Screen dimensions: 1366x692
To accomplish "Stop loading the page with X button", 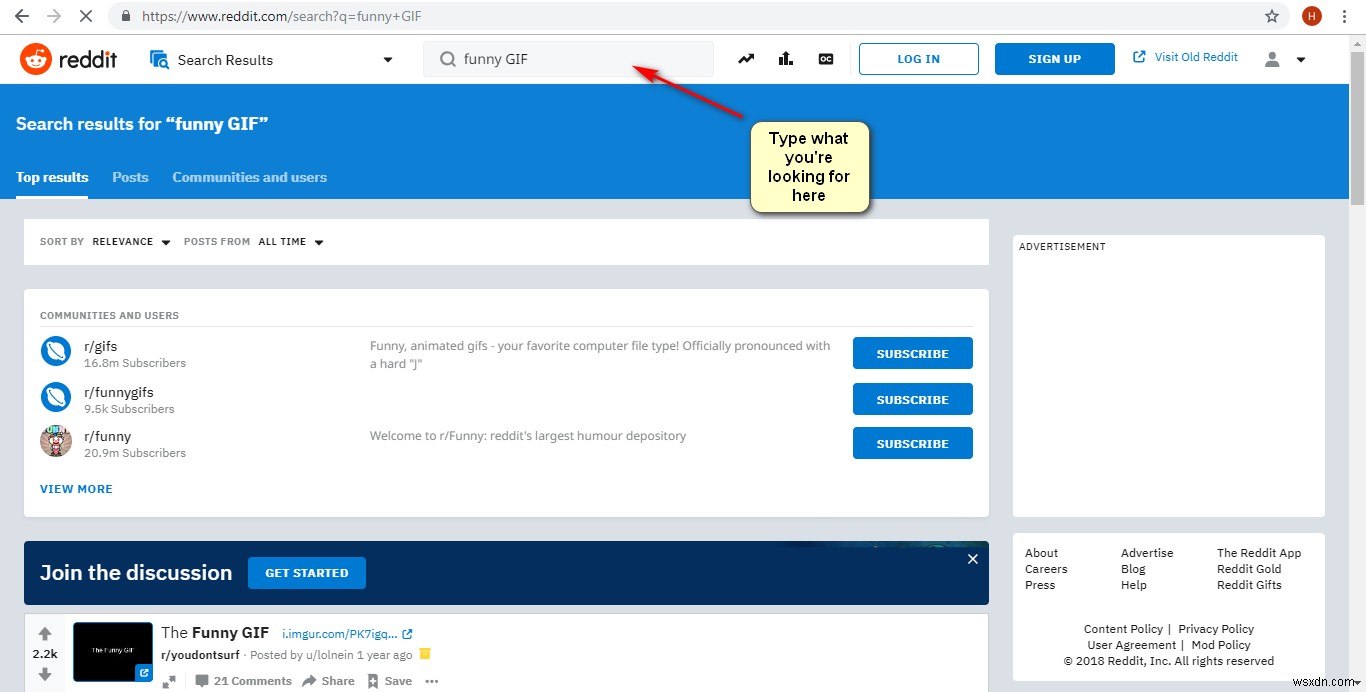I will pyautogui.click(x=87, y=17).
